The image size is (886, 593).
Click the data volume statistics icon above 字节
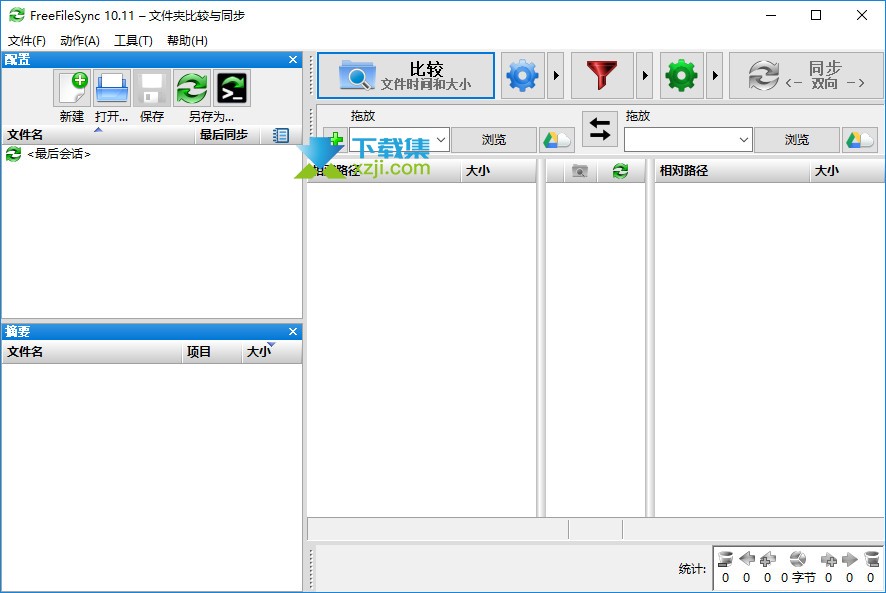798,559
